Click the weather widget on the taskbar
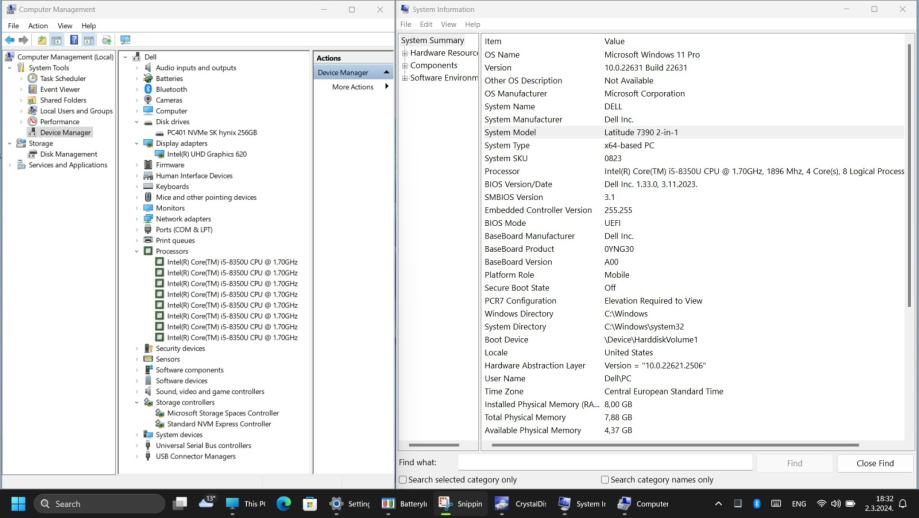The image size is (919, 518). (x=206, y=503)
